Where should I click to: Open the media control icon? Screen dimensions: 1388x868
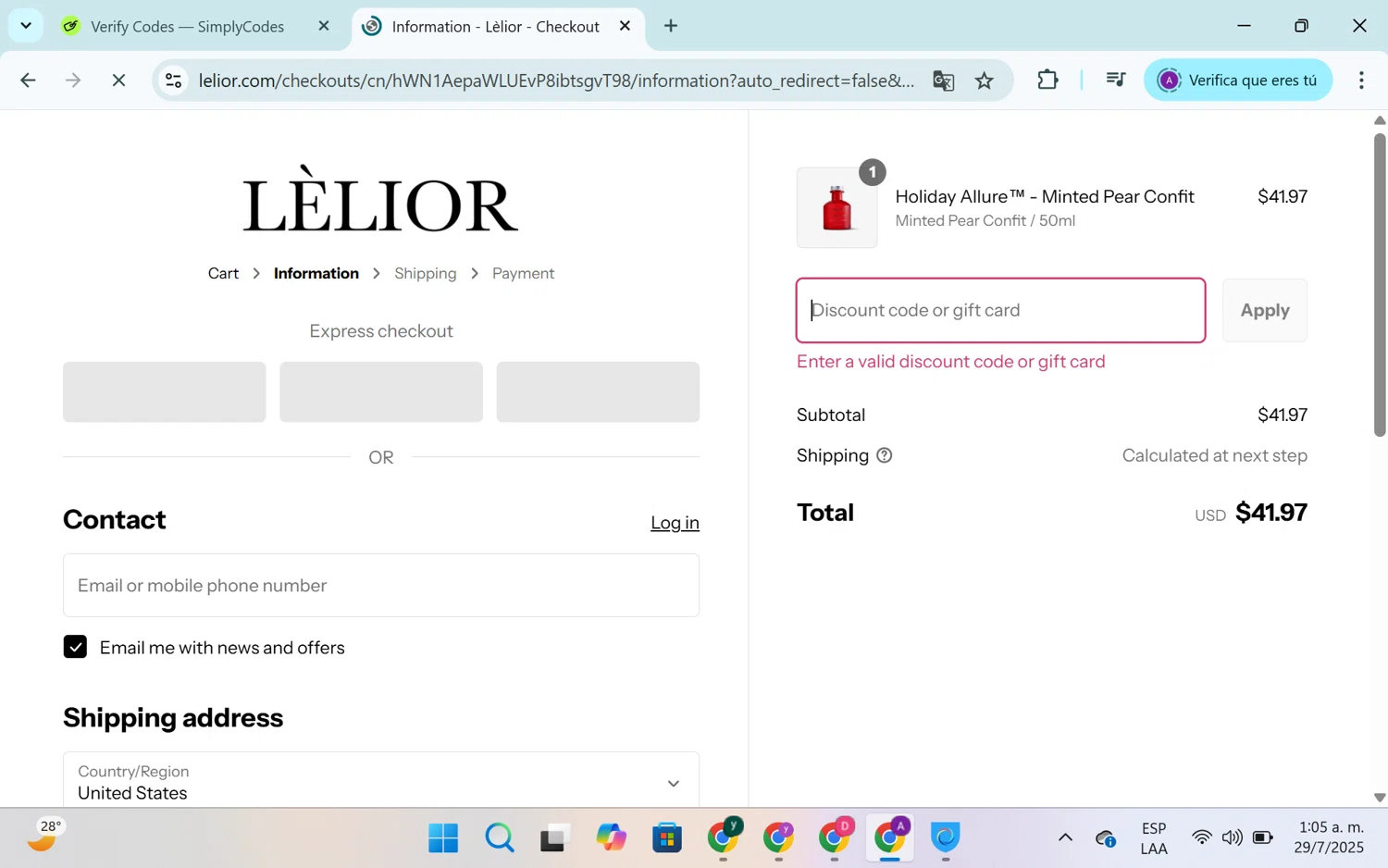[1116, 80]
